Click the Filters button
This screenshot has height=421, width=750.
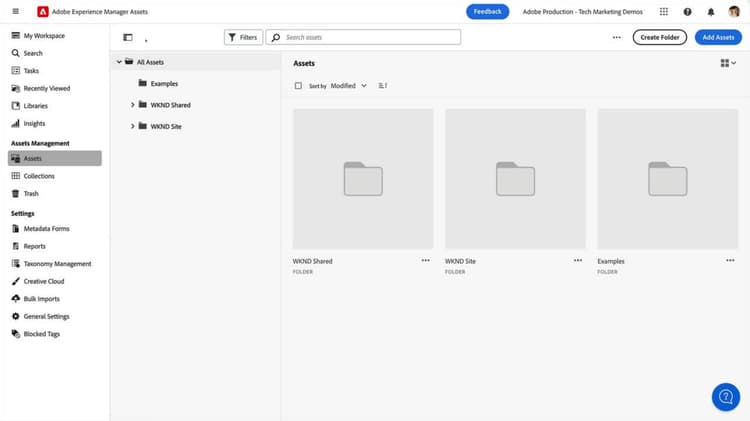(243, 37)
